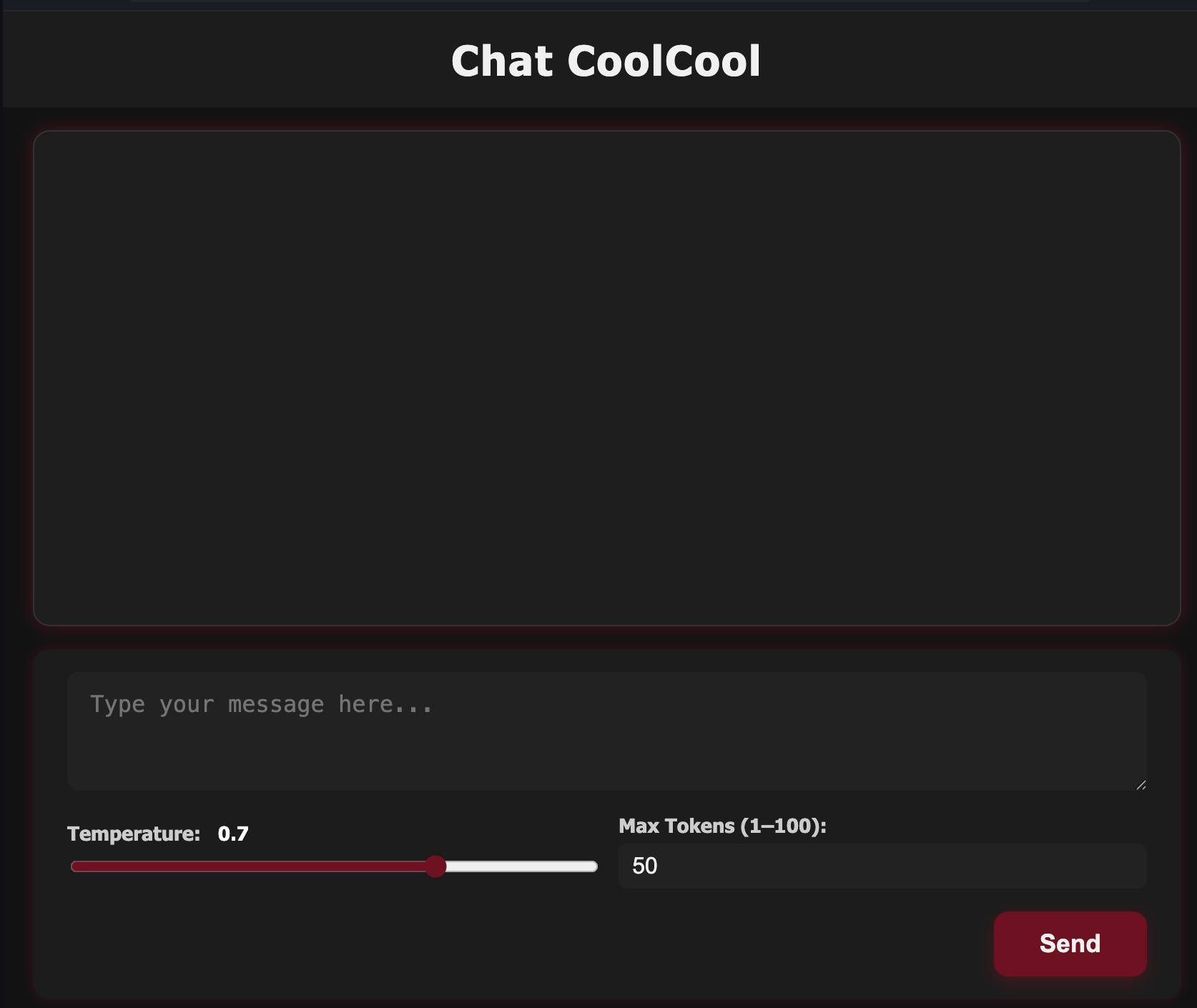The height and width of the screenshot is (1008, 1197).
Task: Click the 0.7 temperature value readout
Action: (x=233, y=834)
